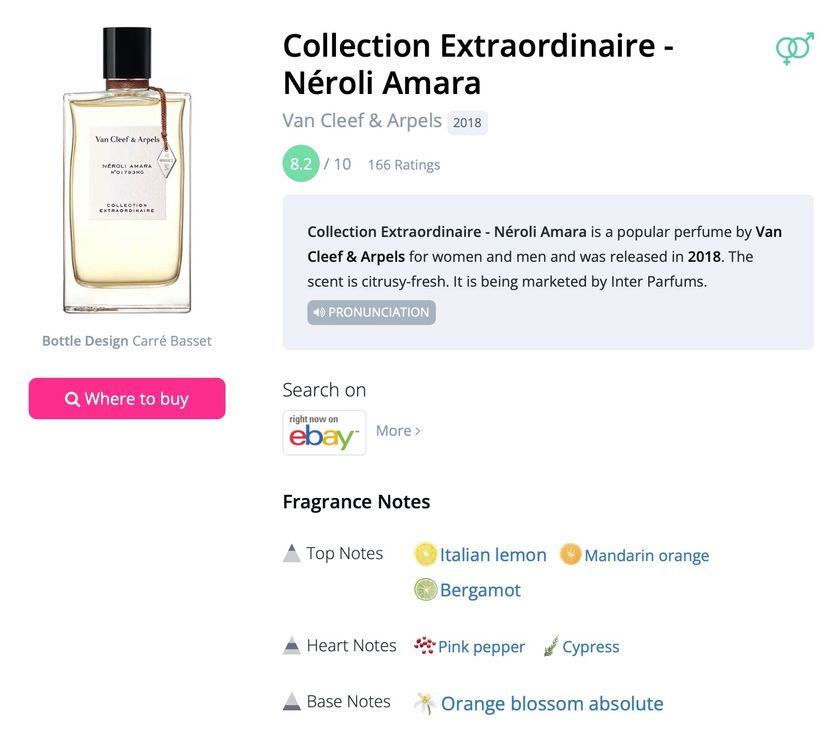
Task: Click the Base Notes pyramid icon
Action: click(292, 701)
